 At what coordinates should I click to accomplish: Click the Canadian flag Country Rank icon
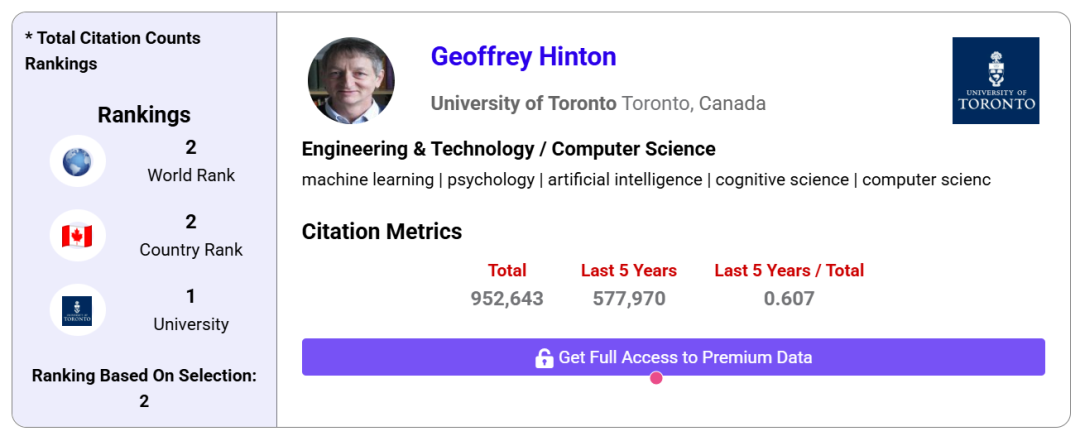(x=77, y=236)
